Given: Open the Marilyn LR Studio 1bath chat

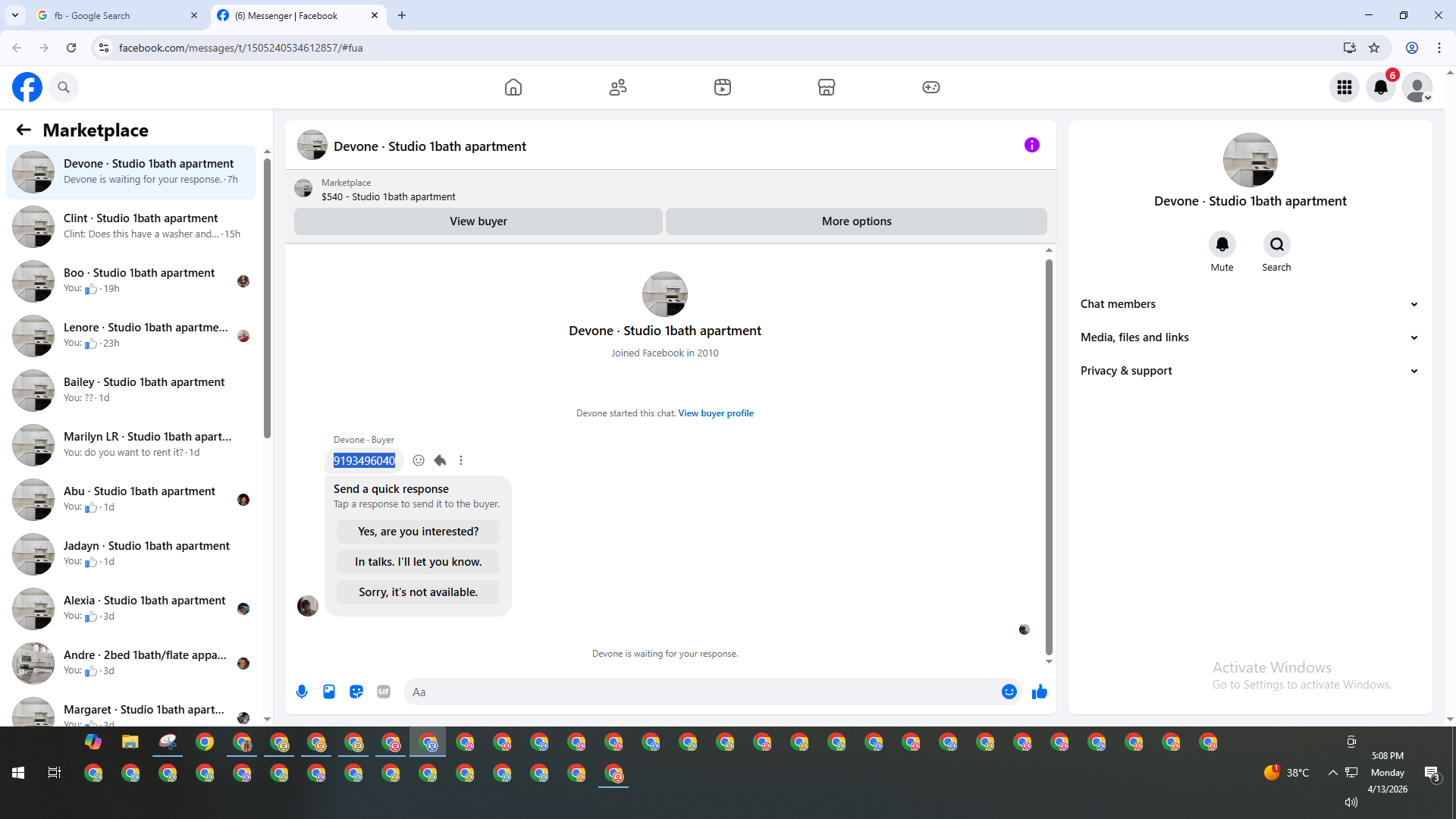Looking at the screenshot, I should click(130, 445).
